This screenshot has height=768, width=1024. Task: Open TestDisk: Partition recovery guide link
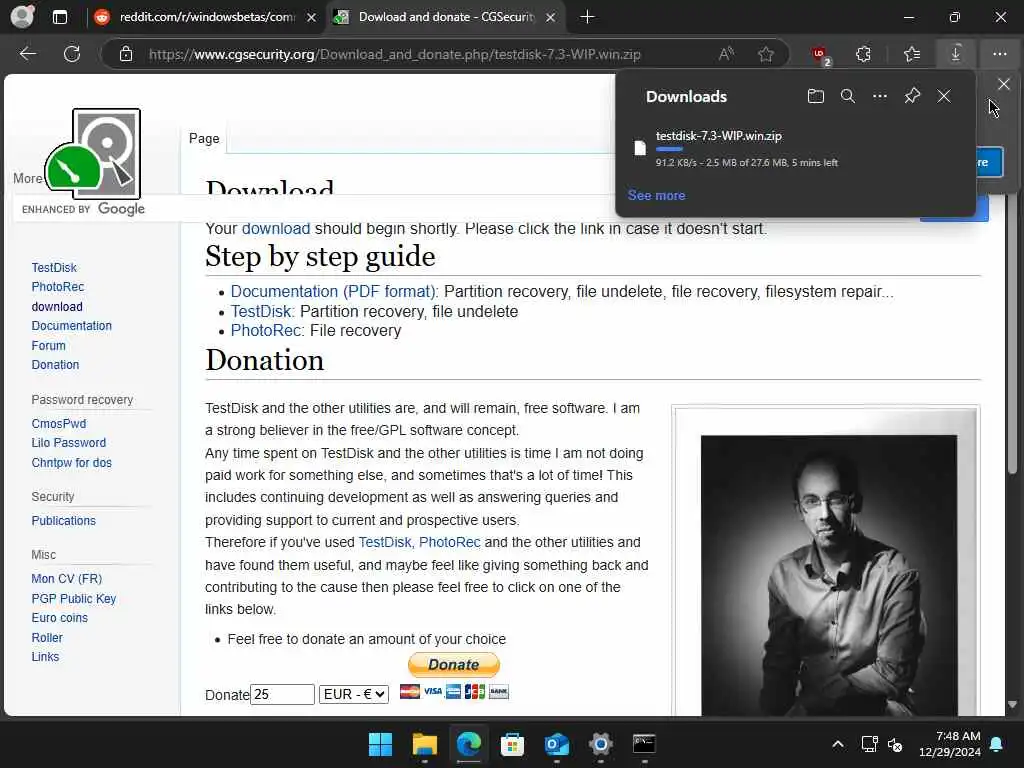(x=263, y=312)
